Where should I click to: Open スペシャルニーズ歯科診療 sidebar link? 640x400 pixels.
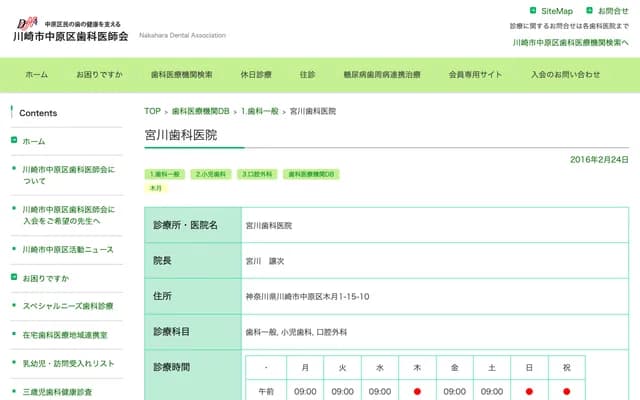[68, 306]
